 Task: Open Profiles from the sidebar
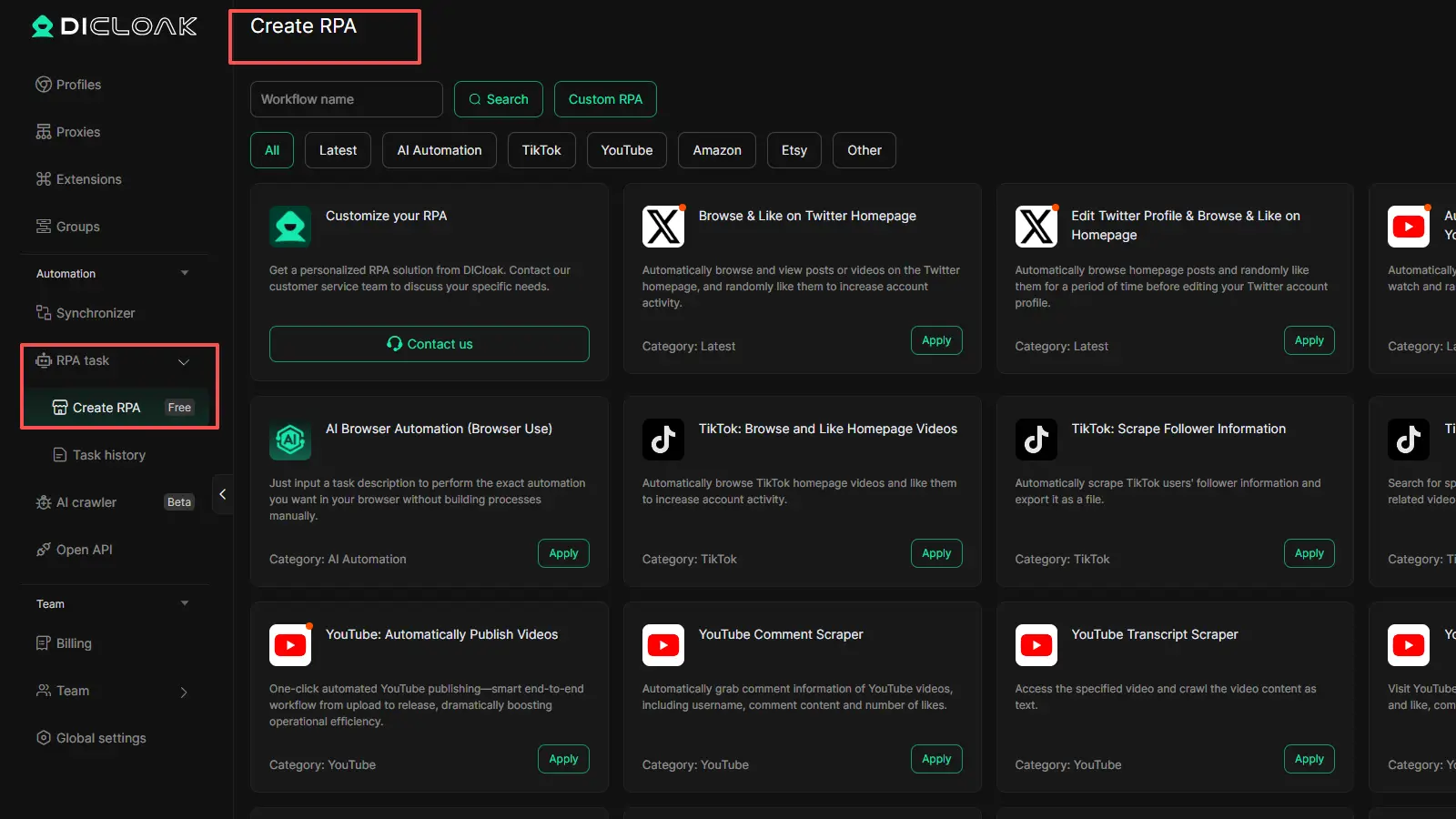coord(78,85)
